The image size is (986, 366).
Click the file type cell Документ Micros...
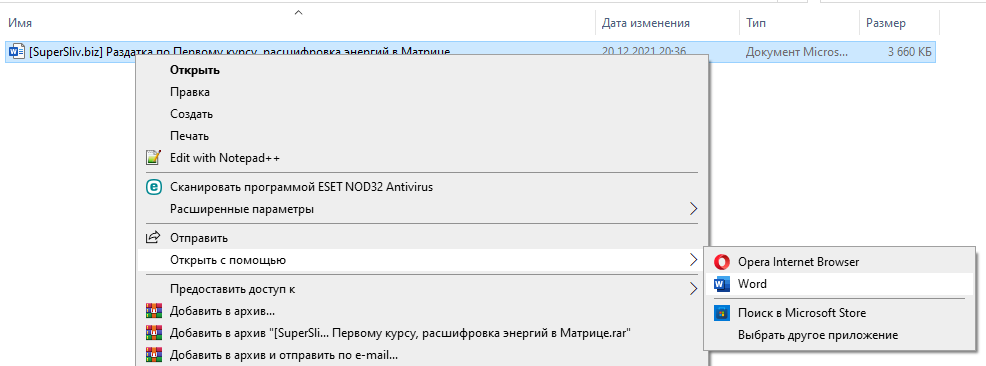[x=797, y=52]
